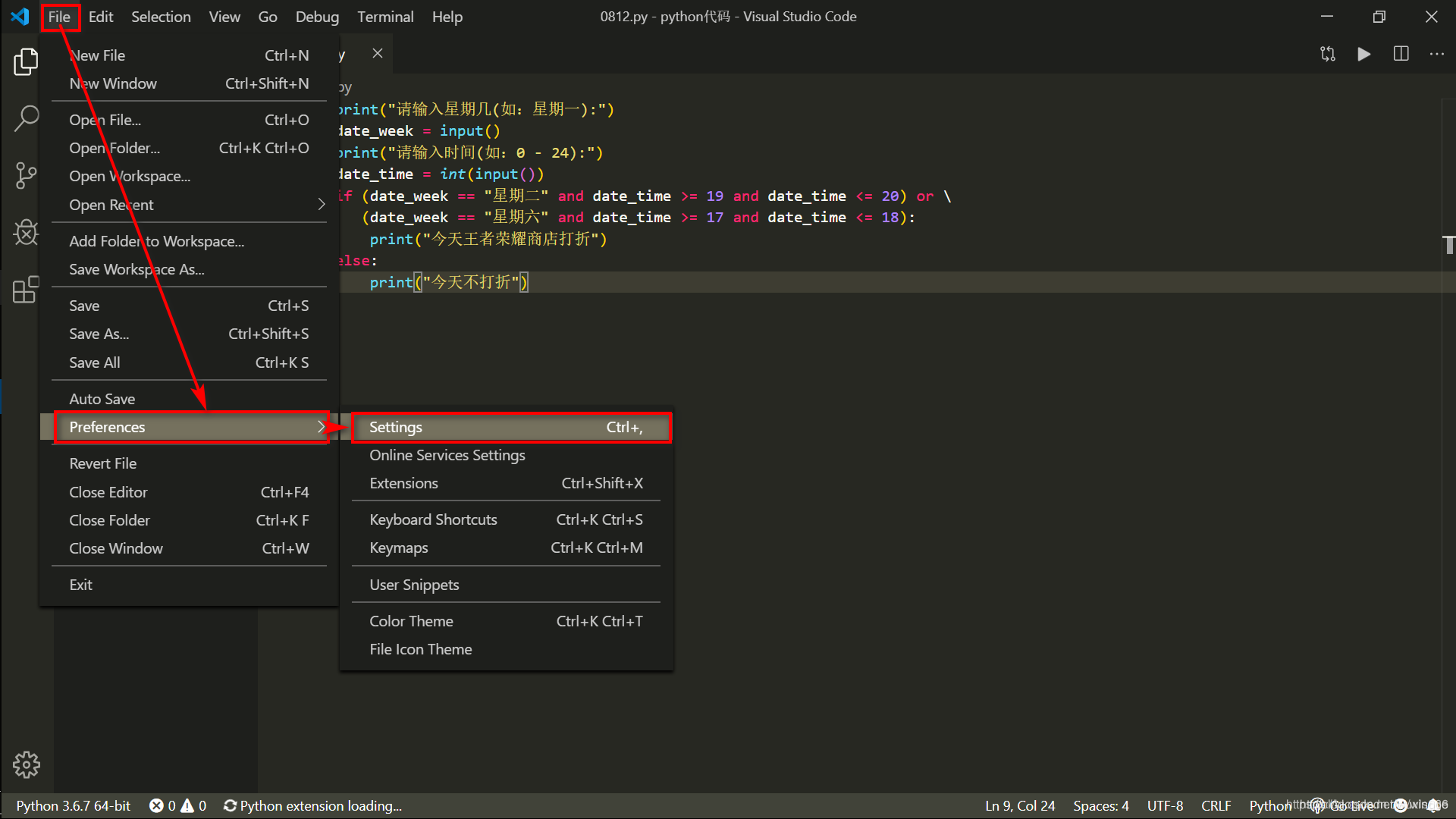Open Online Services Settings
1456x819 pixels.
click(x=506, y=455)
